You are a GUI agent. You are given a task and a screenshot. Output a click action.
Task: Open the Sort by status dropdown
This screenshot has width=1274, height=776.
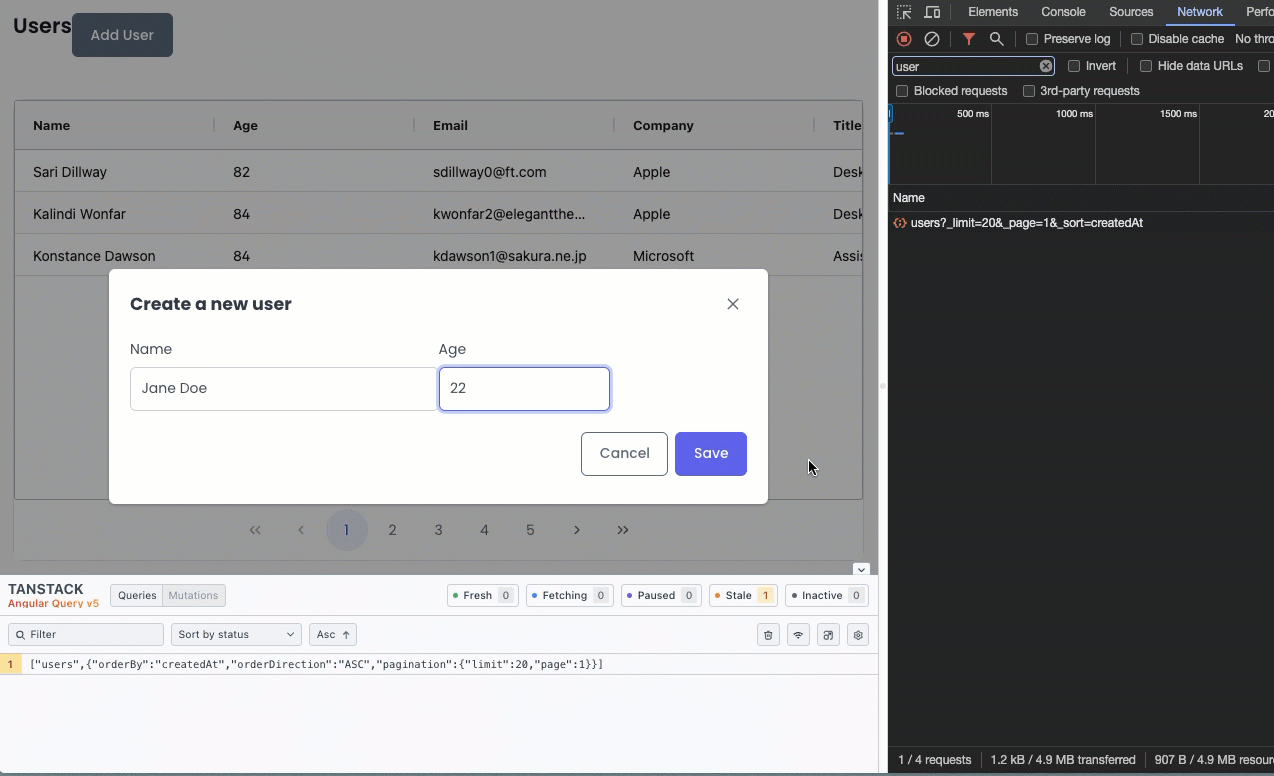click(x=236, y=635)
